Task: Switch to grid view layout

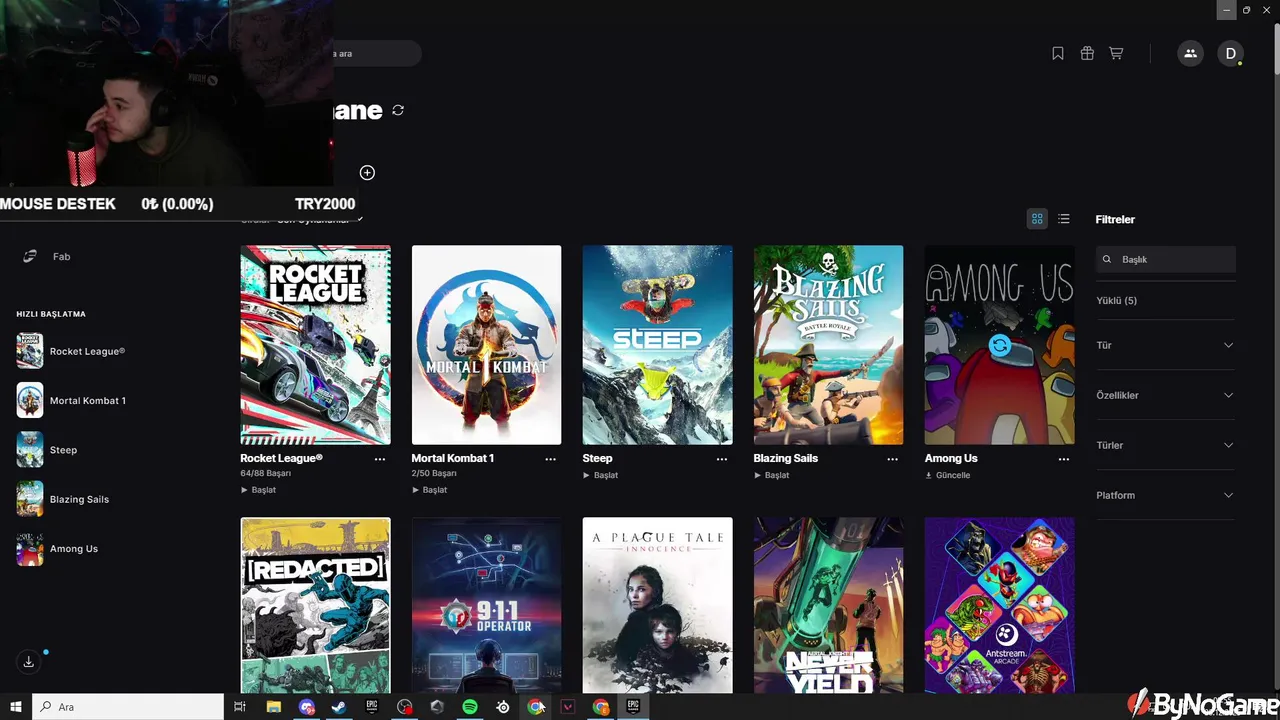Action: coord(1037,219)
